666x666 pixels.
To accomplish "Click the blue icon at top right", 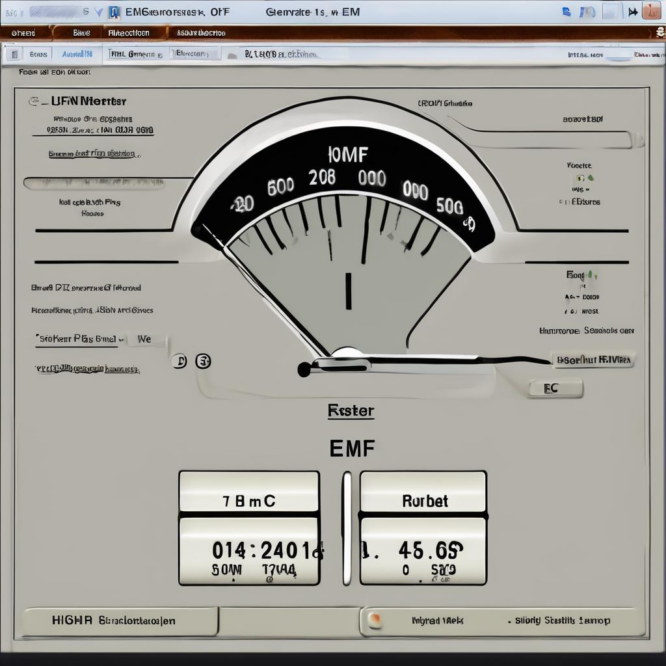I will (x=567, y=12).
